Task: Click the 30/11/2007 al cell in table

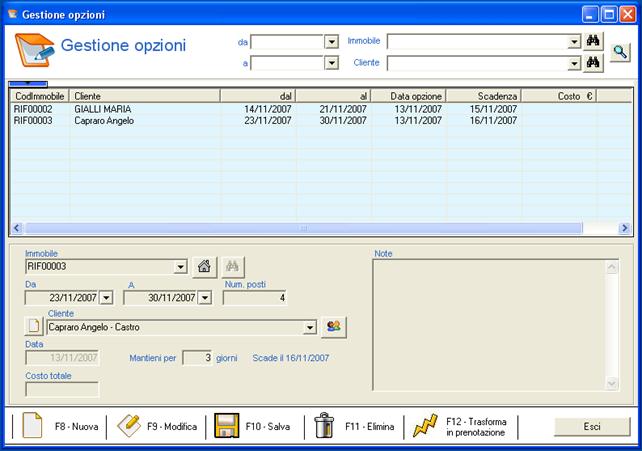Action: [343, 121]
